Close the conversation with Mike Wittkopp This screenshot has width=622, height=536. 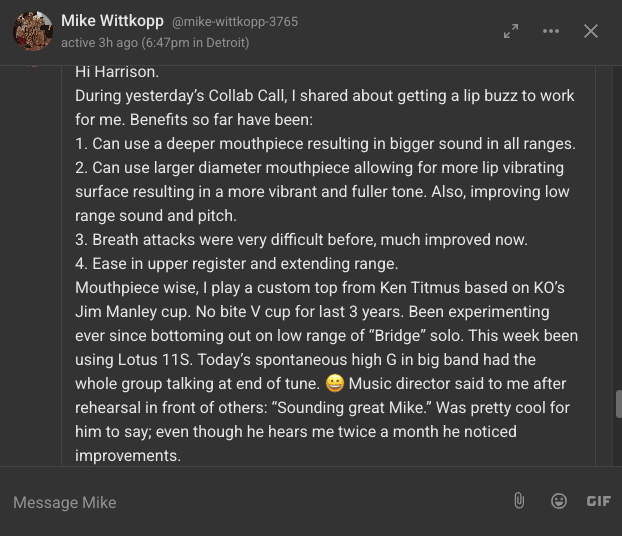591,31
